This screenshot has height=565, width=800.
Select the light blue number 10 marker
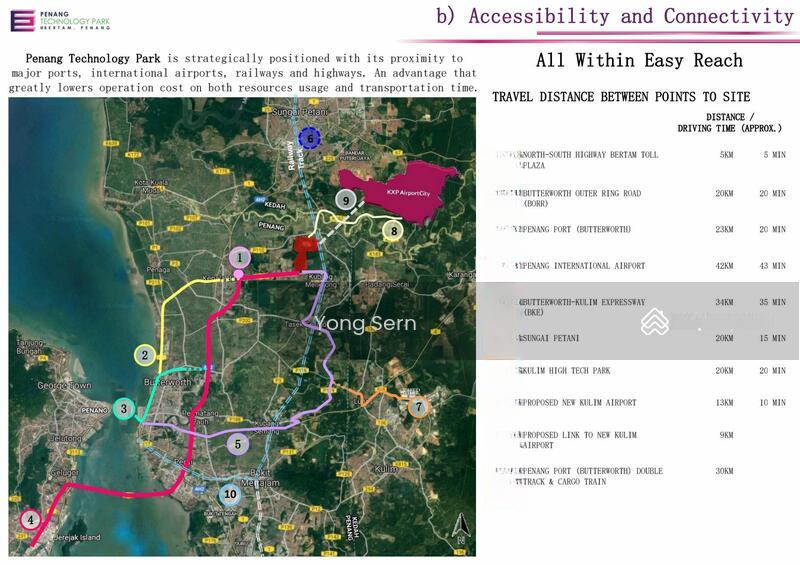230,494
